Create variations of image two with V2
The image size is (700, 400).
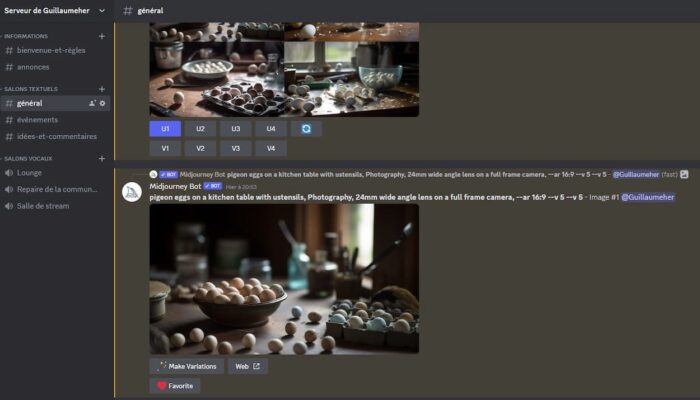coord(200,148)
